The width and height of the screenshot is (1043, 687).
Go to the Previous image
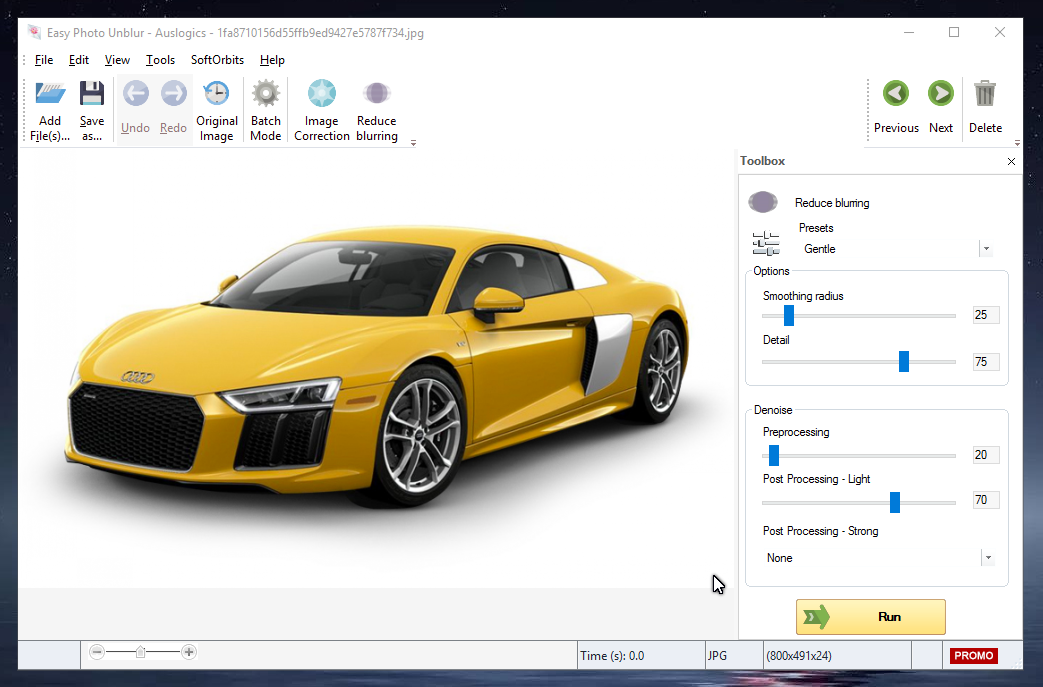pyautogui.click(x=896, y=106)
